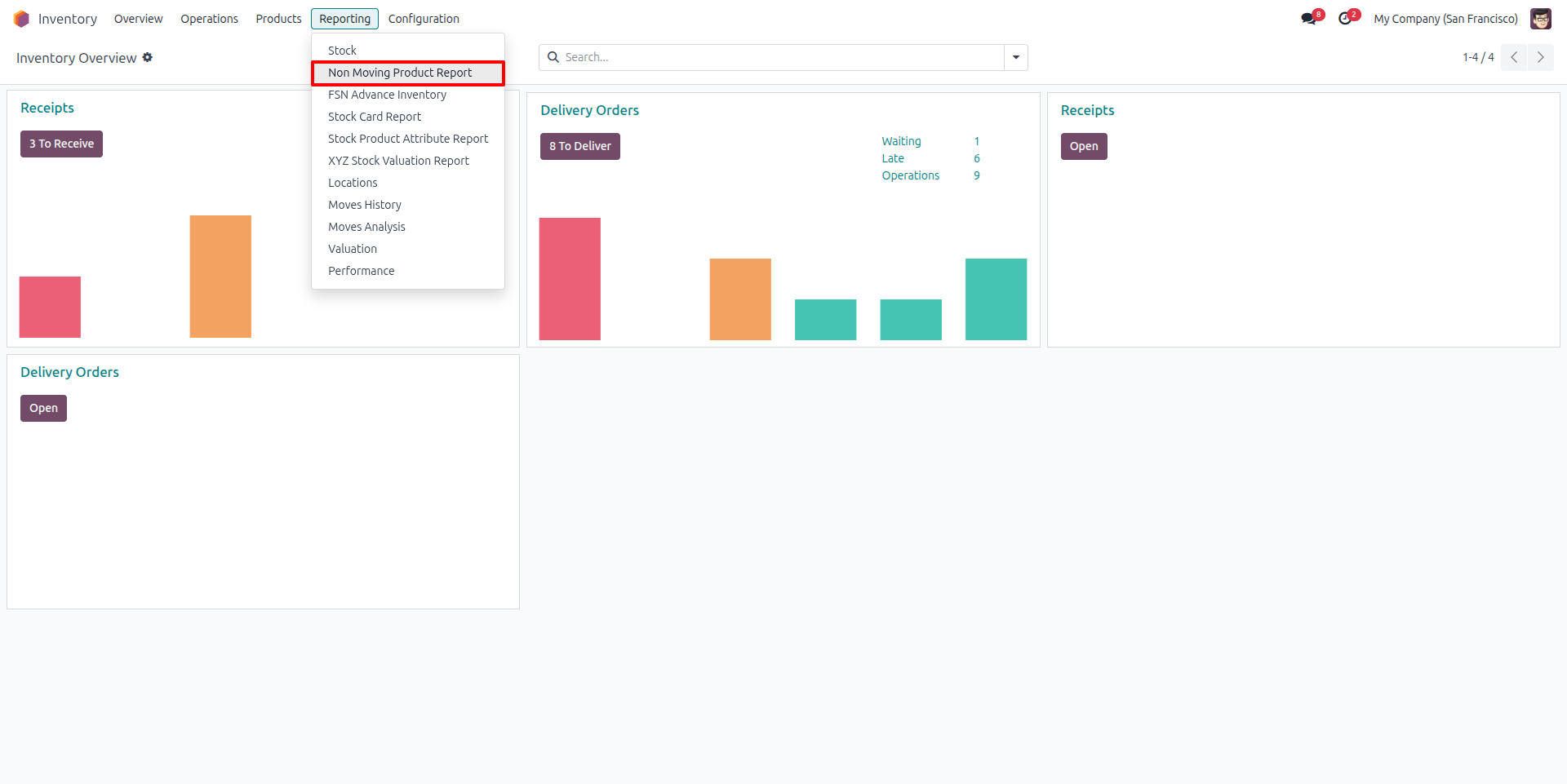
Task: Open Moves Analysis entry
Action: [408, 227]
